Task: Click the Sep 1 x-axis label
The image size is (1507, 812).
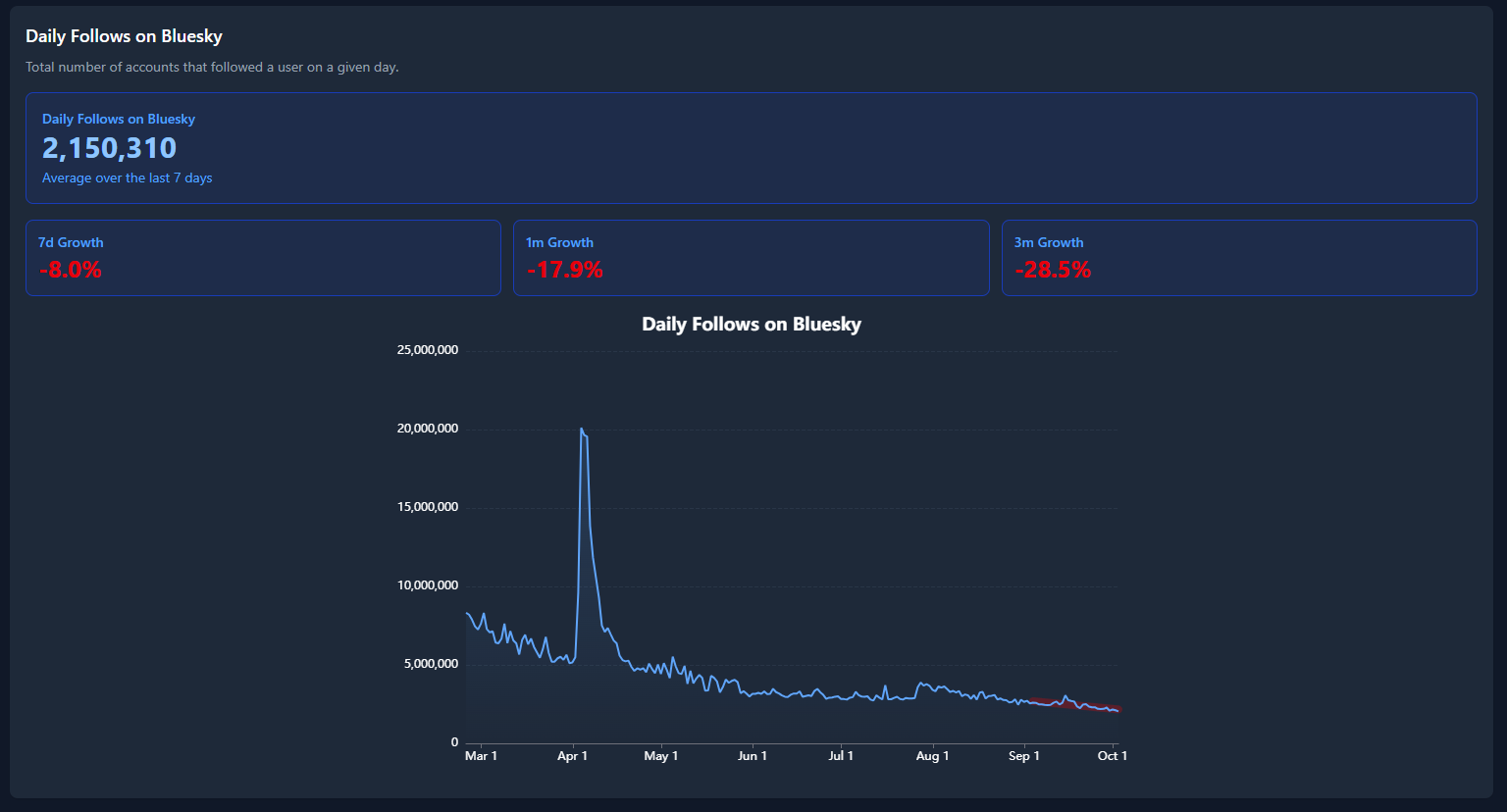Action: (1023, 756)
